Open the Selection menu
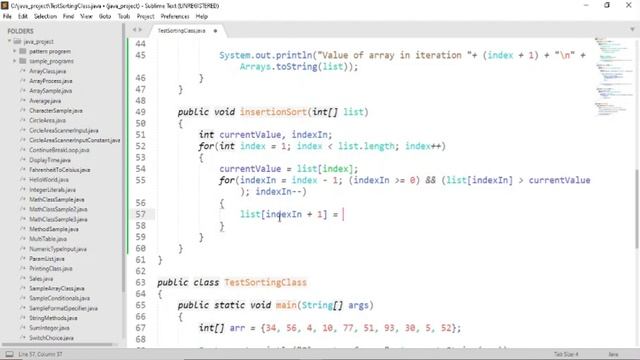This screenshot has width=640, height=360. click(45, 16)
